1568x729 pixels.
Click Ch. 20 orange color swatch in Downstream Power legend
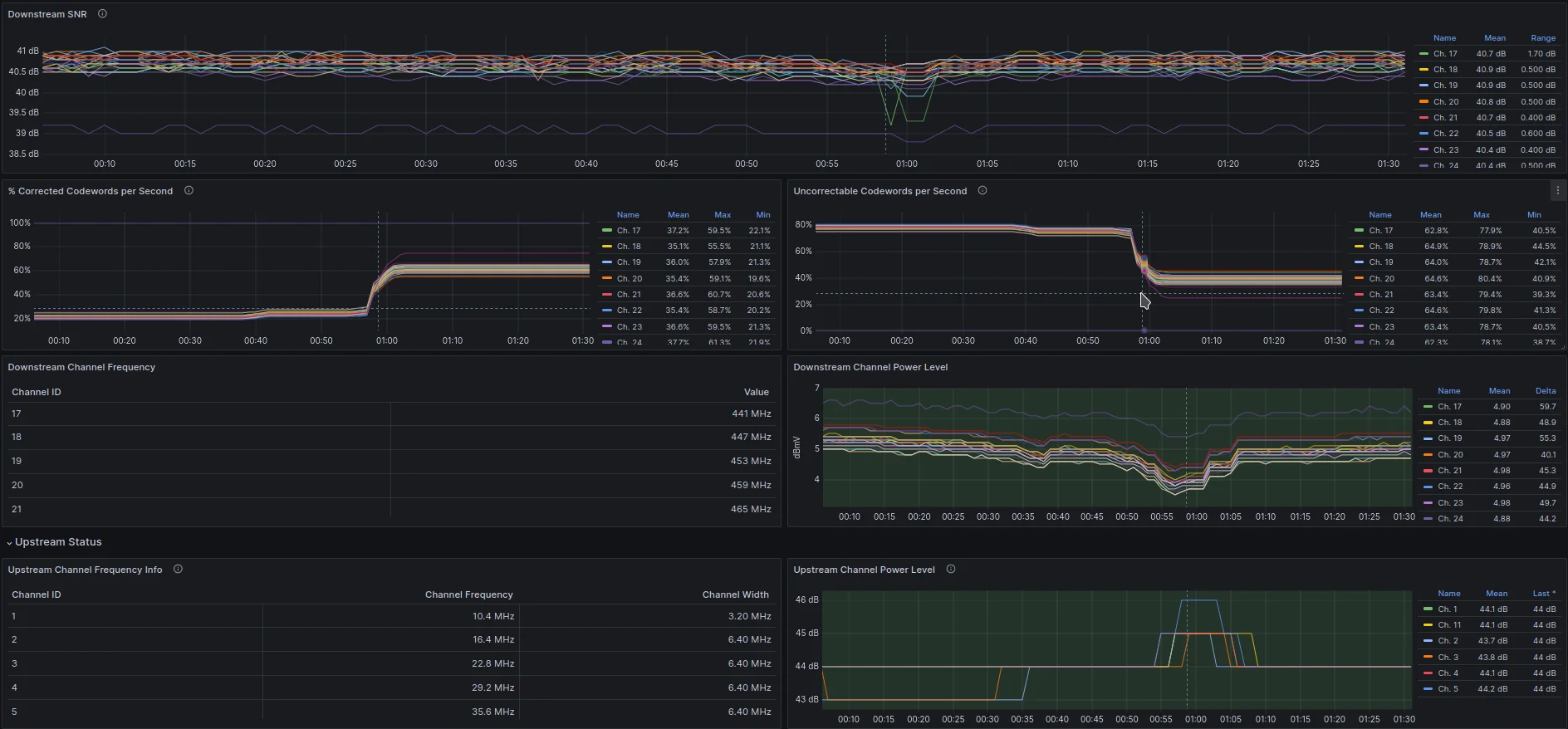point(1428,455)
